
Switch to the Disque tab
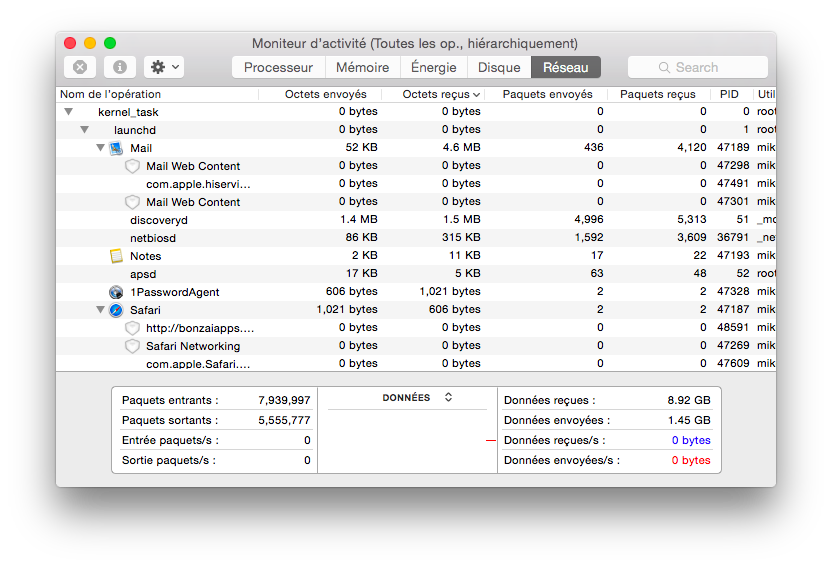[x=499, y=67]
